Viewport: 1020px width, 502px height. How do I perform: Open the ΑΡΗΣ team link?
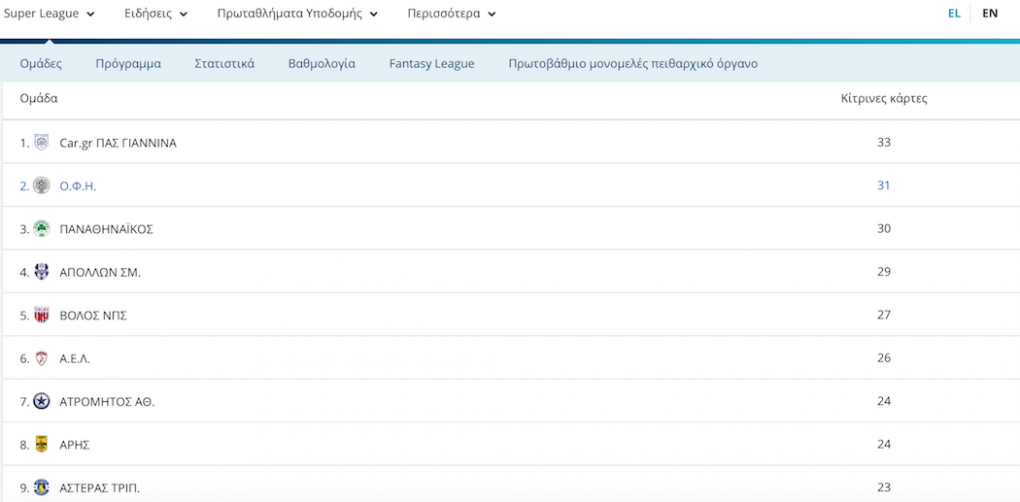point(74,445)
